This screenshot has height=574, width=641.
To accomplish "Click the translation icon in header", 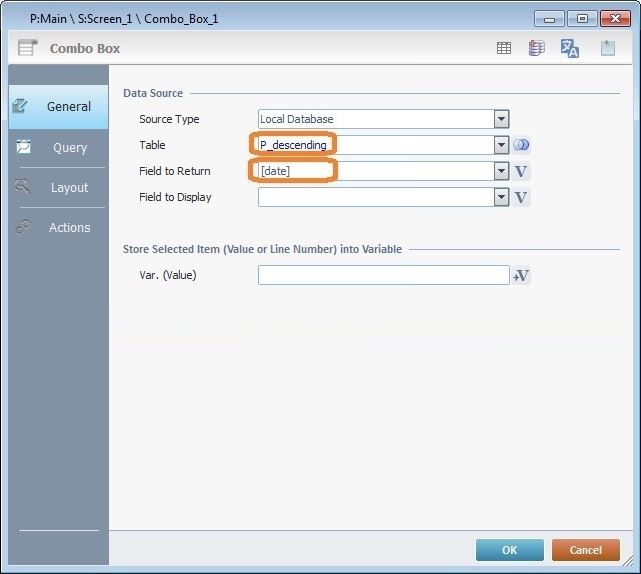I will pos(570,48).
